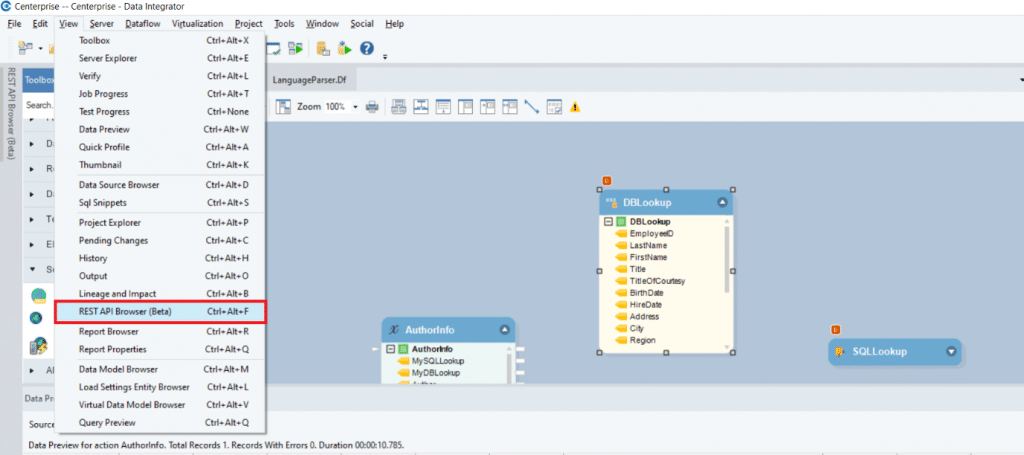
Task: Collapse the AuthorInfo object with header arrow
Action: click(505, 330)
